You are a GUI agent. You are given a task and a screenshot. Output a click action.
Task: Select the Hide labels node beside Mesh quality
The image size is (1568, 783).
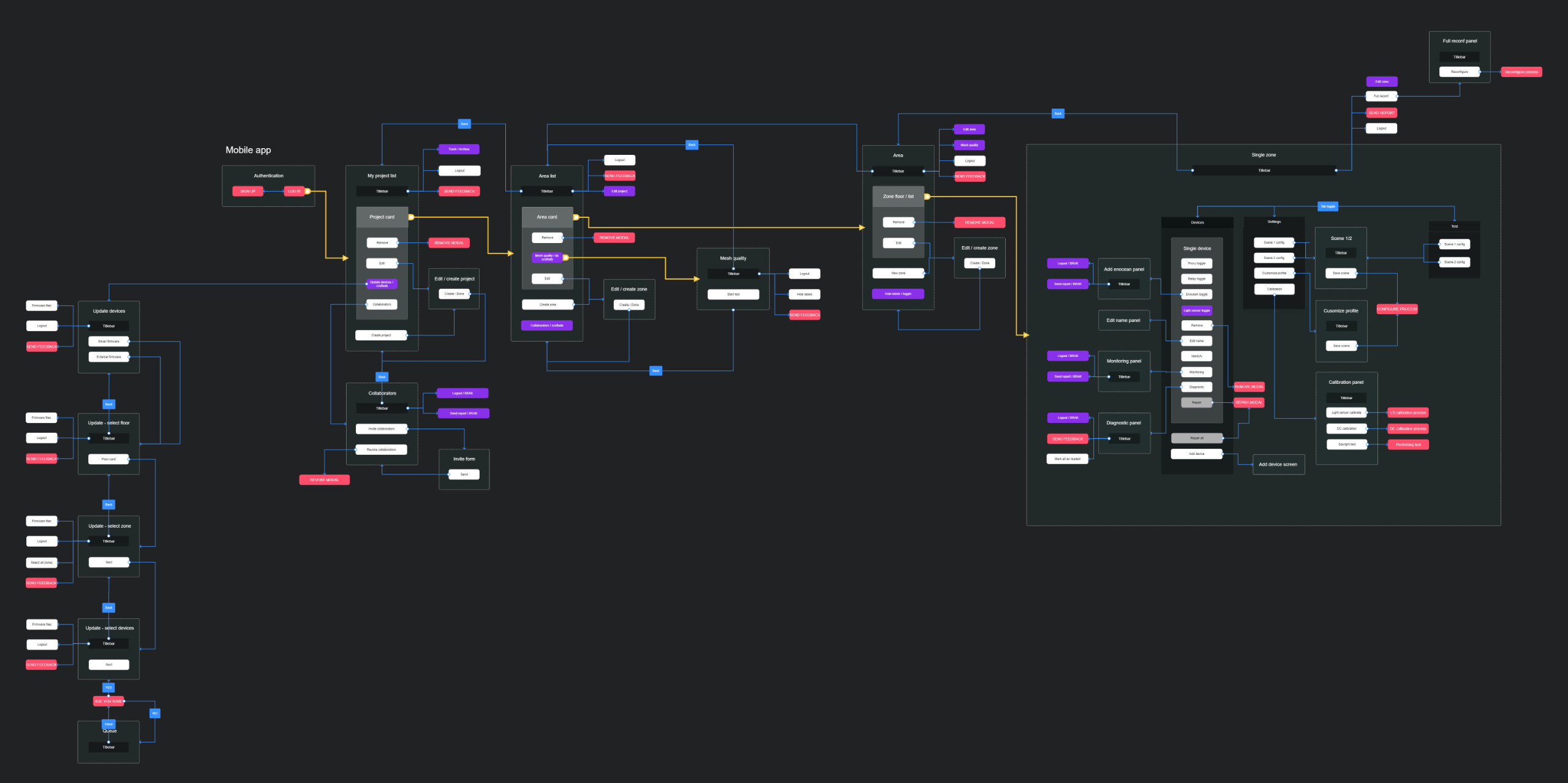coord(804,294)
